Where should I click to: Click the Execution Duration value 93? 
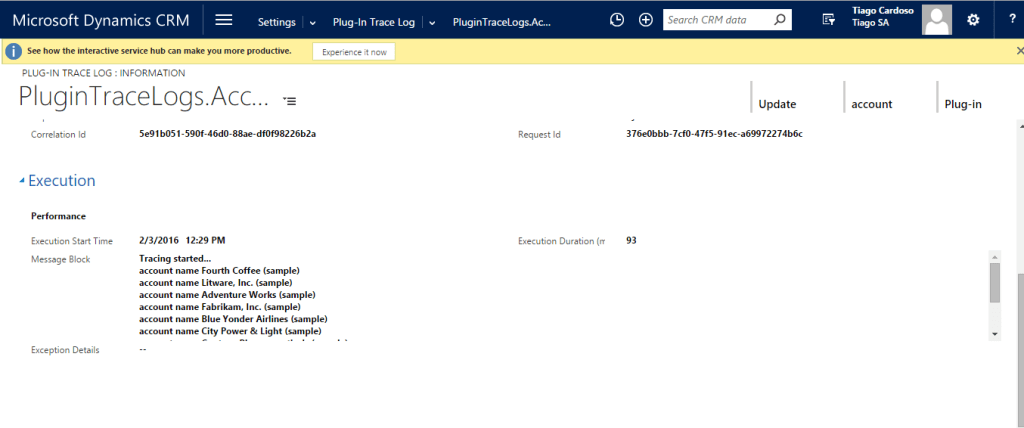631,240
